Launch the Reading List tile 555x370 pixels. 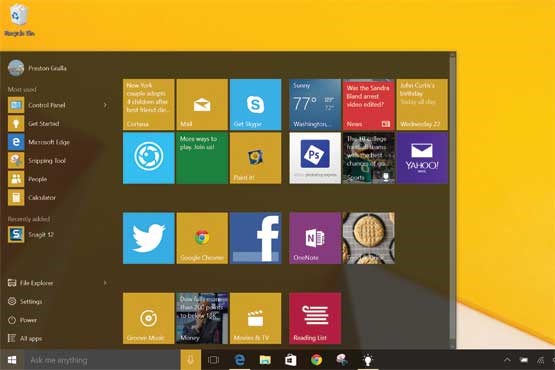point(315,318)
